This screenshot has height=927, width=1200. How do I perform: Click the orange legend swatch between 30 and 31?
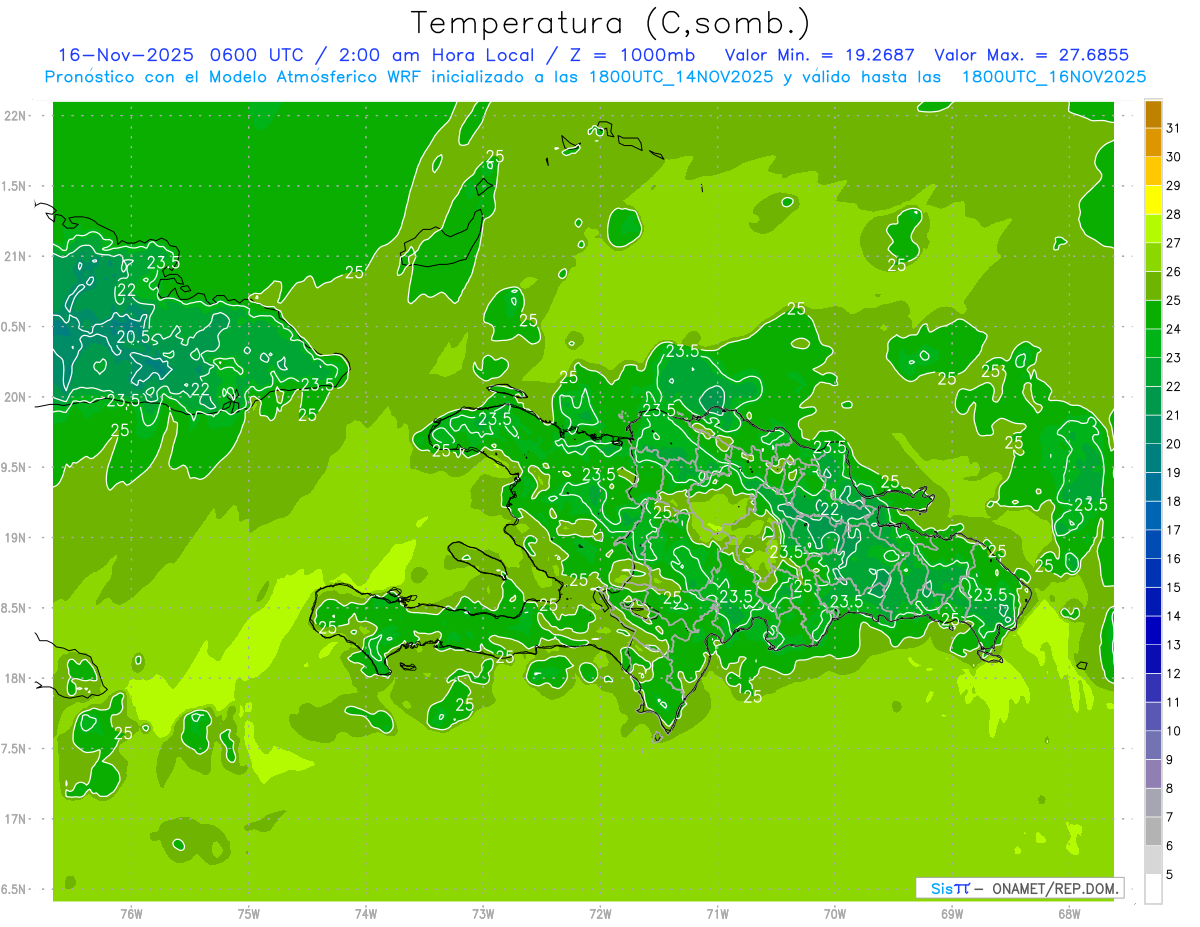click(x=1153, y=143)
